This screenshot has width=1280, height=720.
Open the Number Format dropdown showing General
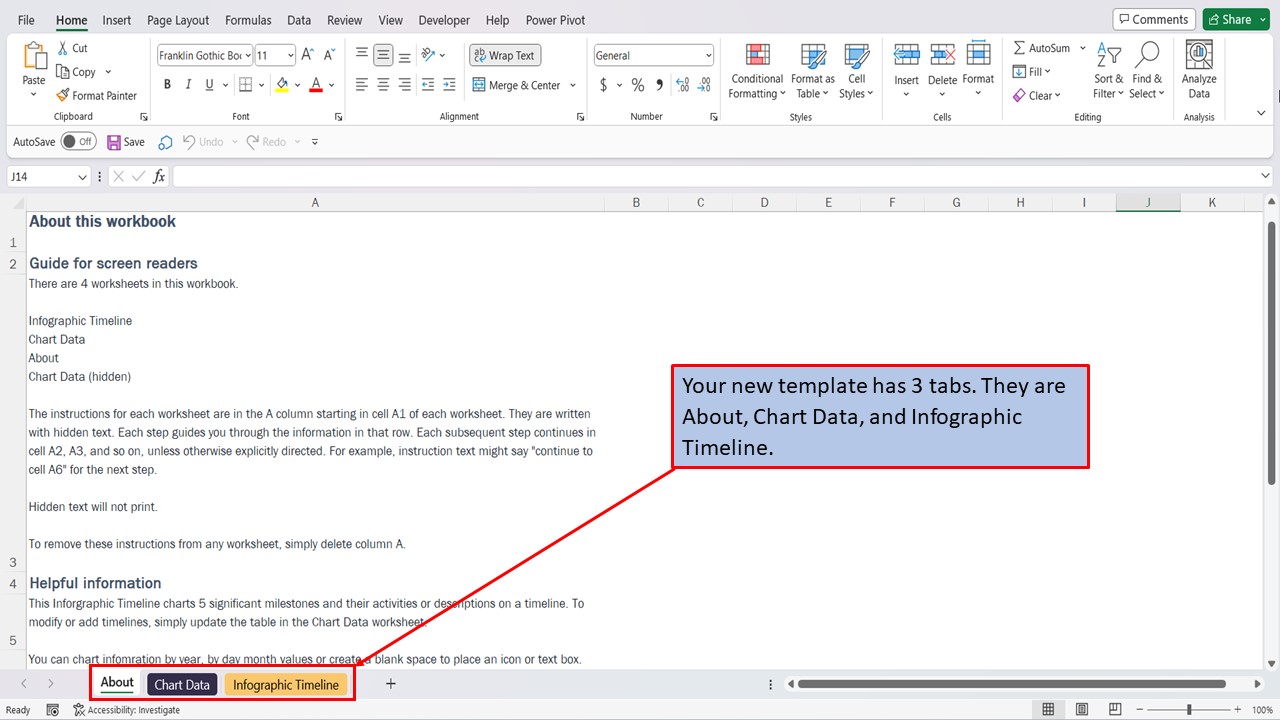pos(652,54)
